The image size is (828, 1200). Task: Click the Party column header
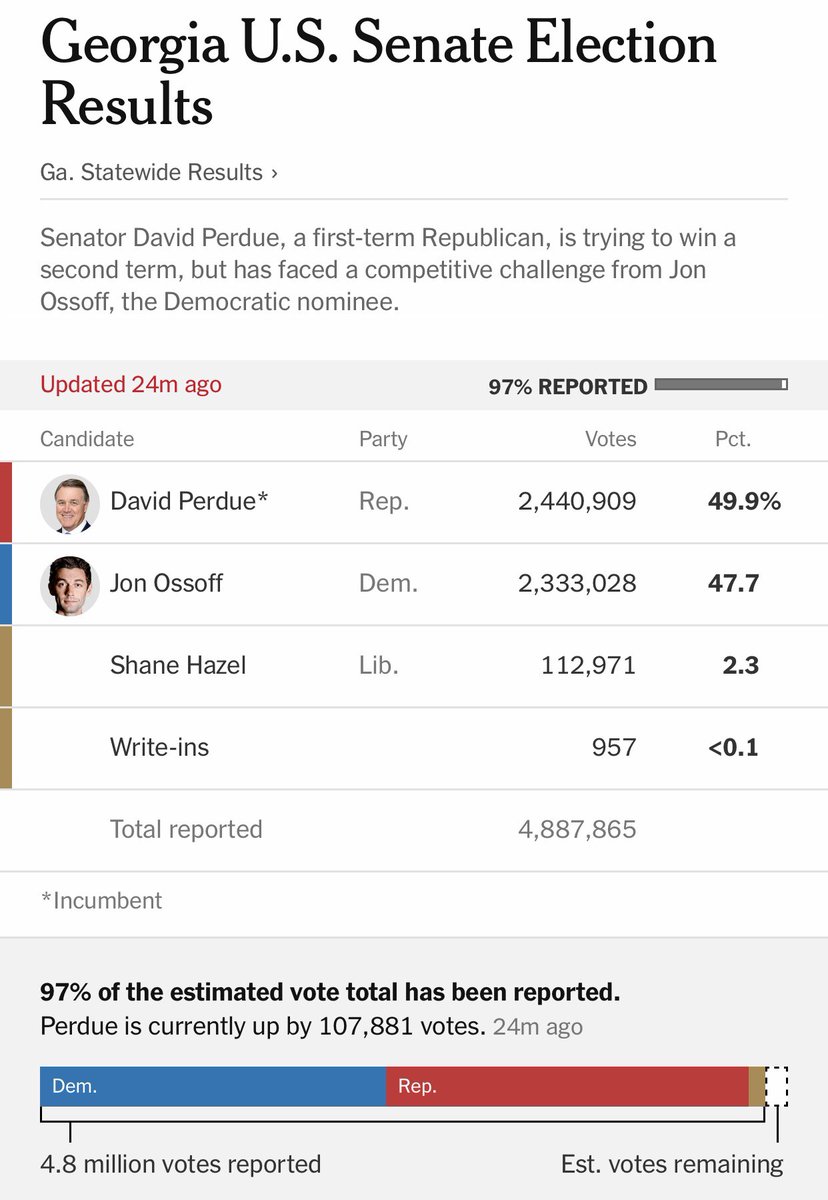pos(383,439)
